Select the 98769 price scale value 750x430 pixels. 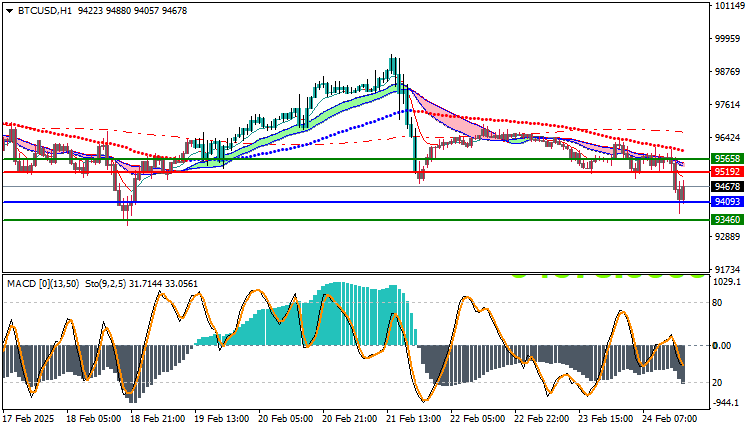tap(728, 72)
